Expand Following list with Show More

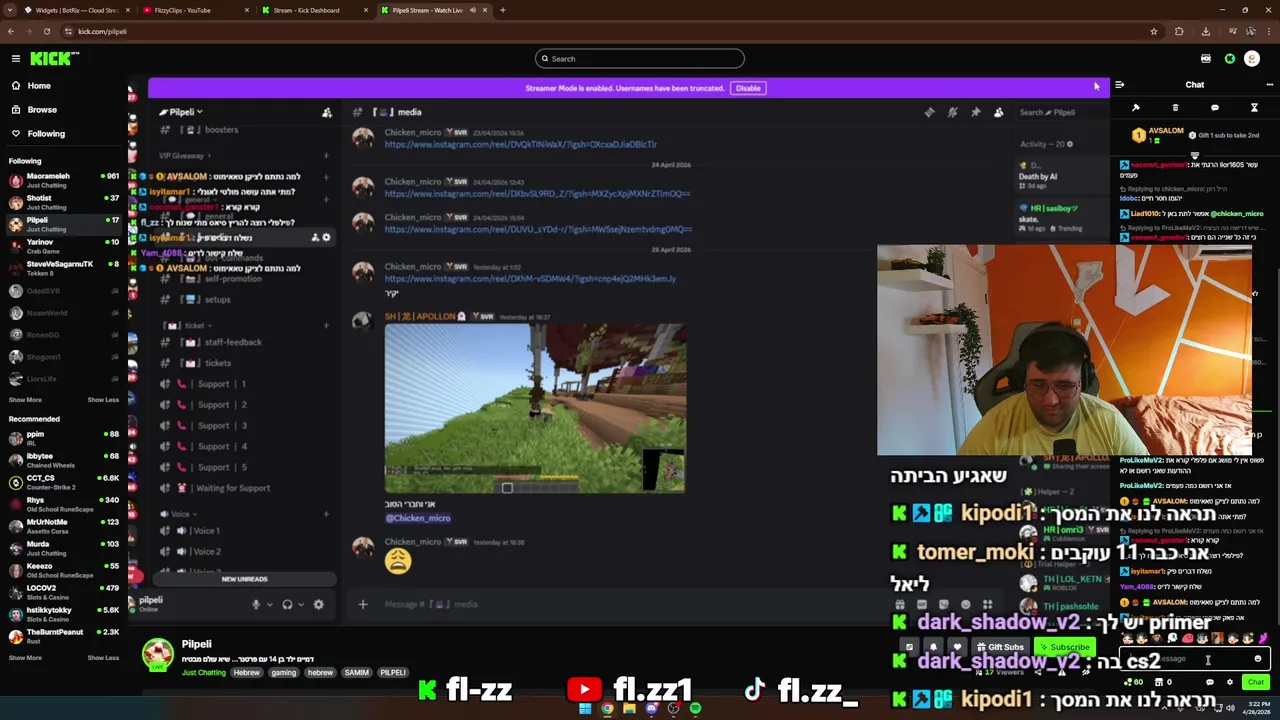point(25,400)
